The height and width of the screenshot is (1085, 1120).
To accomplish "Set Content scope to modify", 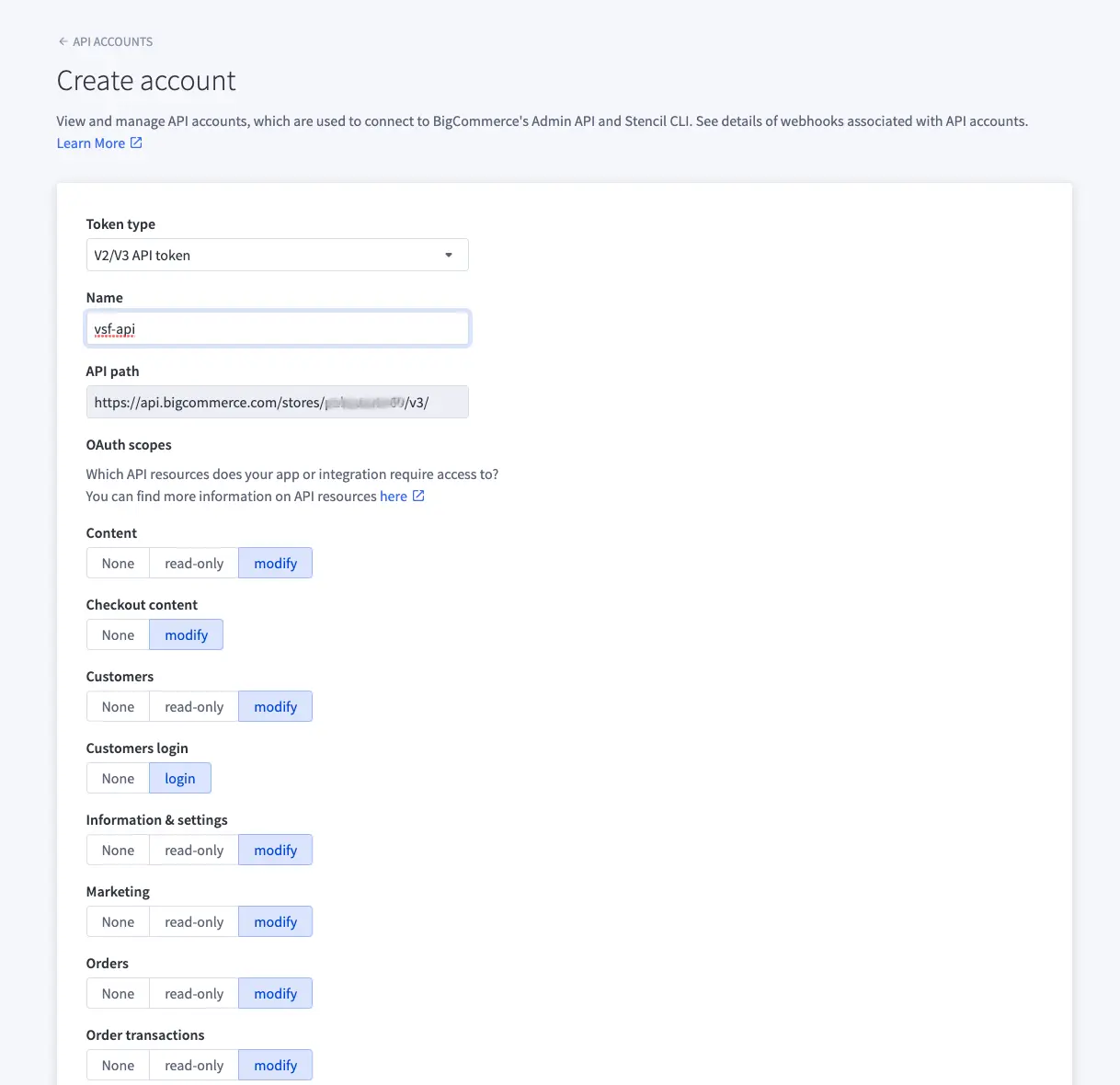I will 275,563.
